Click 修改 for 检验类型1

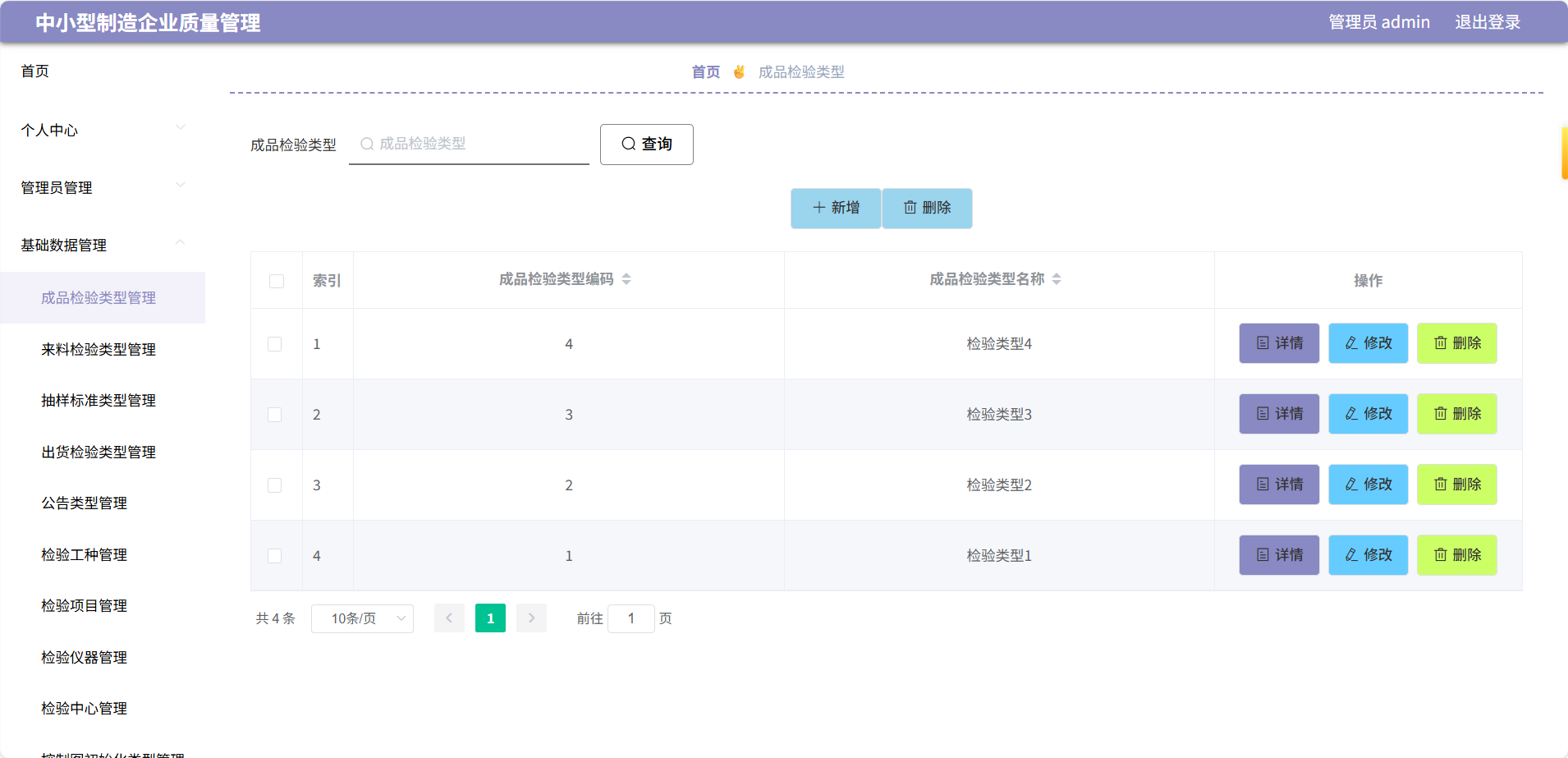pyautogui.click(x=1368, y=555)
